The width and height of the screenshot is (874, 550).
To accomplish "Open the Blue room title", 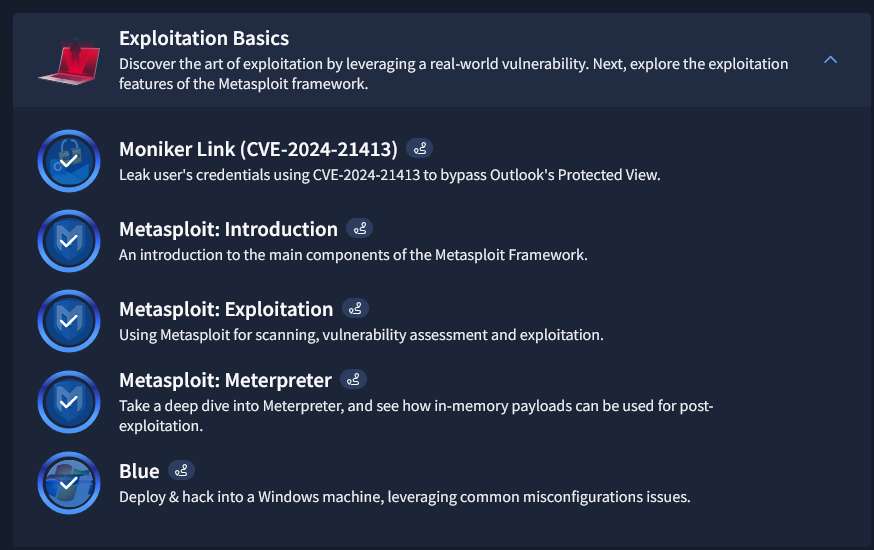I will [139, 471].
